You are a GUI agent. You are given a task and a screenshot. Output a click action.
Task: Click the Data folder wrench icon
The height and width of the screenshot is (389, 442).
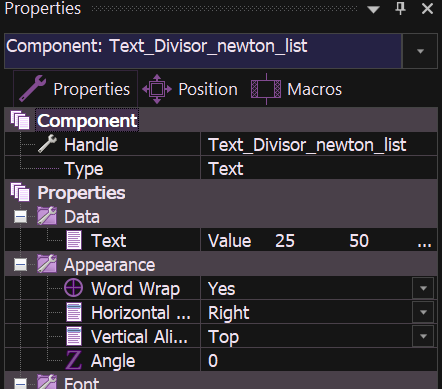pos(47,216)
